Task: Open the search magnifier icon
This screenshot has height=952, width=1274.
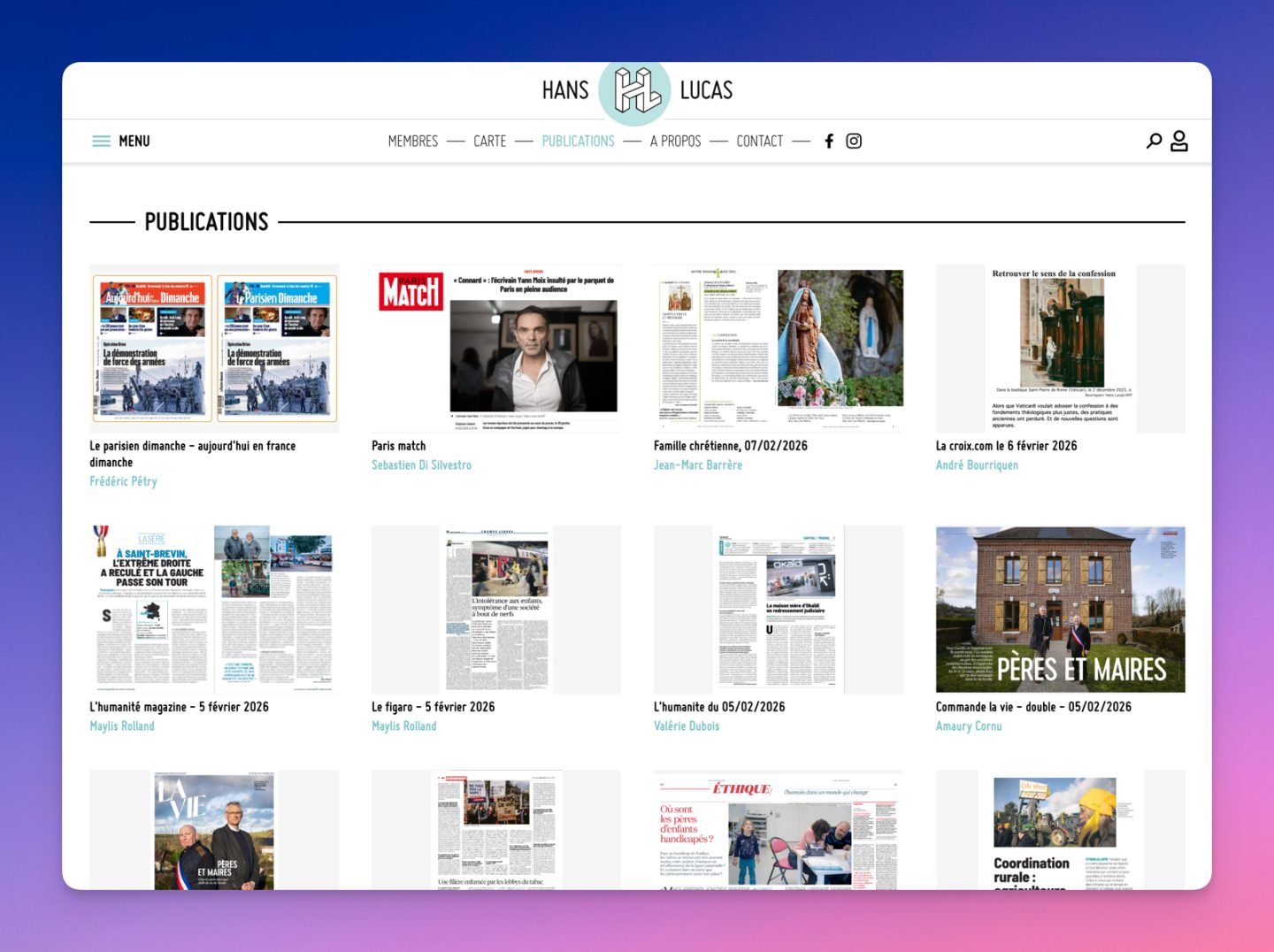Action: (x=1154, y=141)
